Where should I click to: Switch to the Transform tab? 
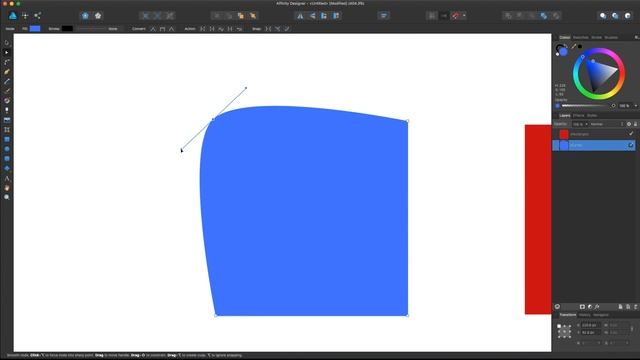tap(568, 315)
